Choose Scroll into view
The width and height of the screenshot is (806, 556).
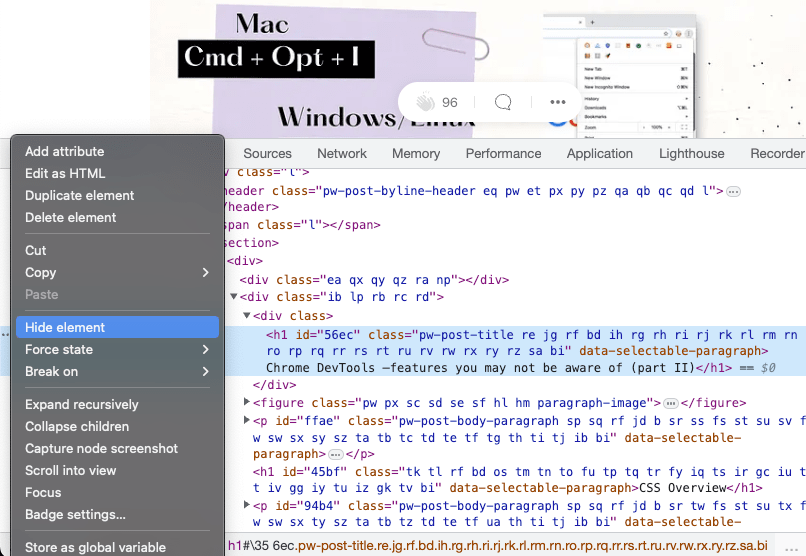point(70,471)
